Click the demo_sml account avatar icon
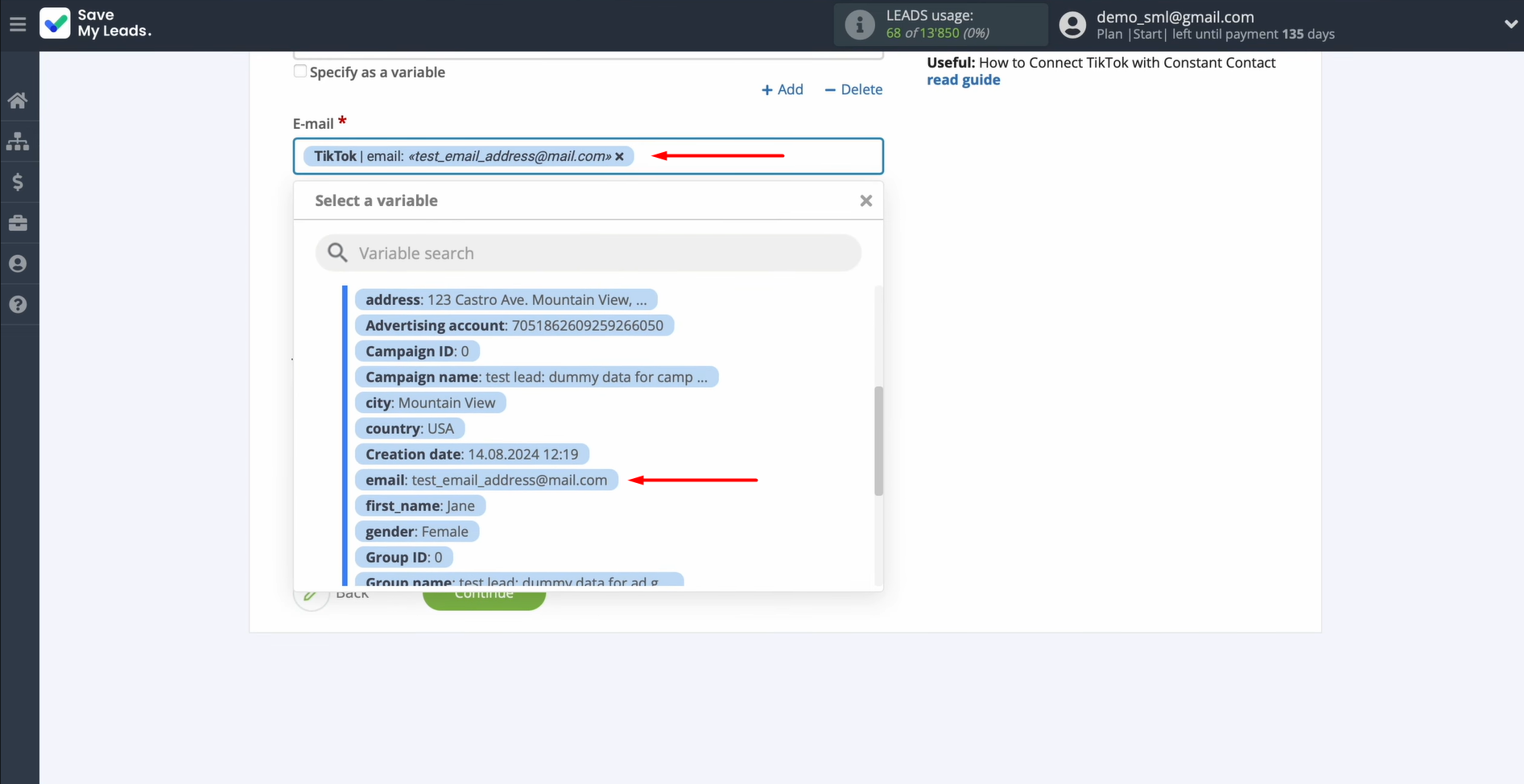This screenshot has width=1524, height=784. pos(1072,24)
